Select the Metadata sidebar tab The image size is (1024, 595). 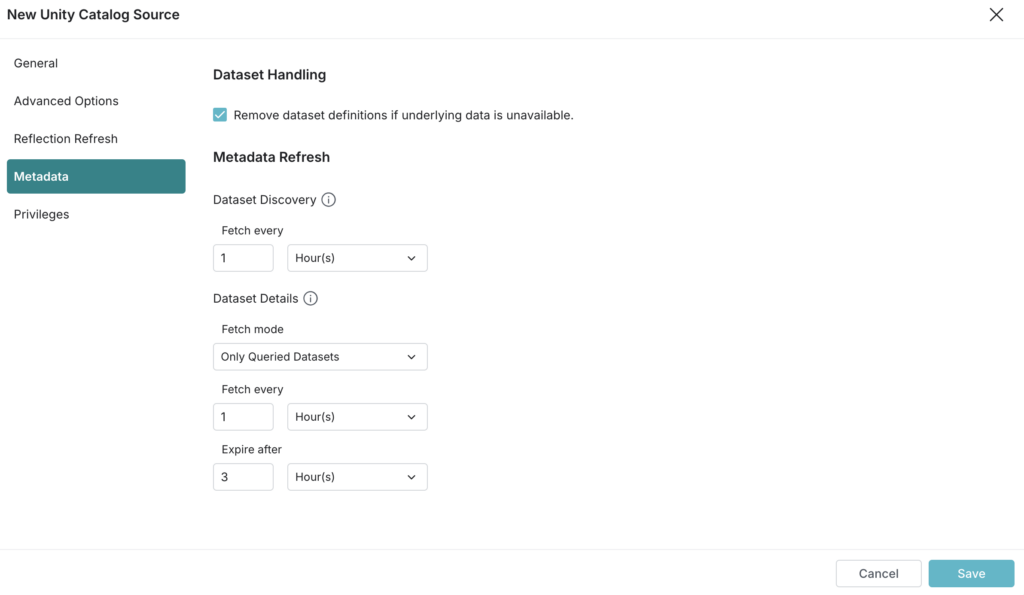(96, 176)
